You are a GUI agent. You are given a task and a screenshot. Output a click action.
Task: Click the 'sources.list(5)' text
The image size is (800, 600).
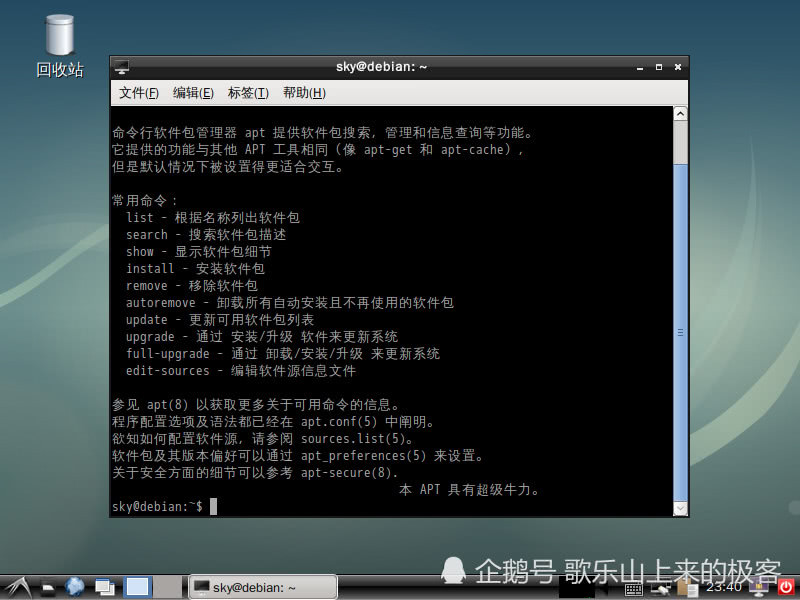point(353,439)
